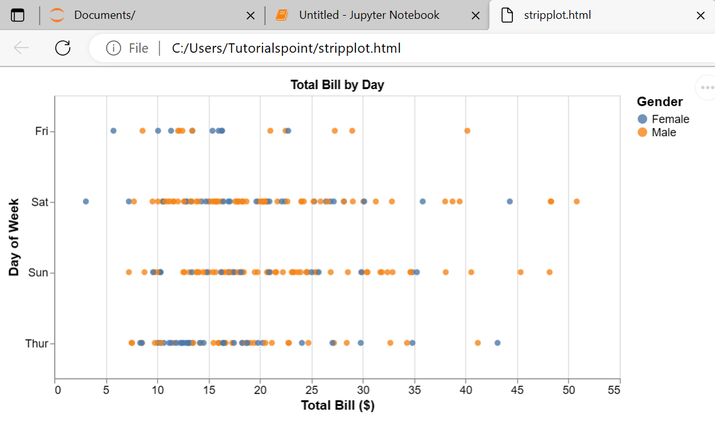This screenshot has width=715, height=426.
Task: Click the Total Bill ($) axis title
Action: click(x=337, y=405)
